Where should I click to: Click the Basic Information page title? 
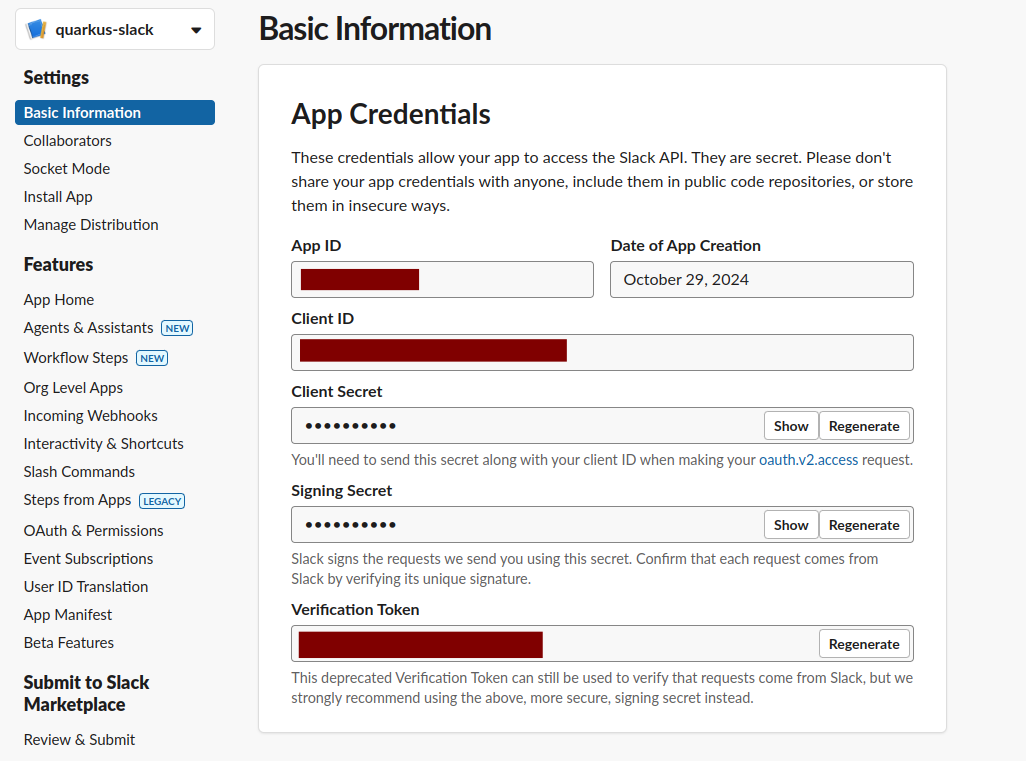click(375, 29)
